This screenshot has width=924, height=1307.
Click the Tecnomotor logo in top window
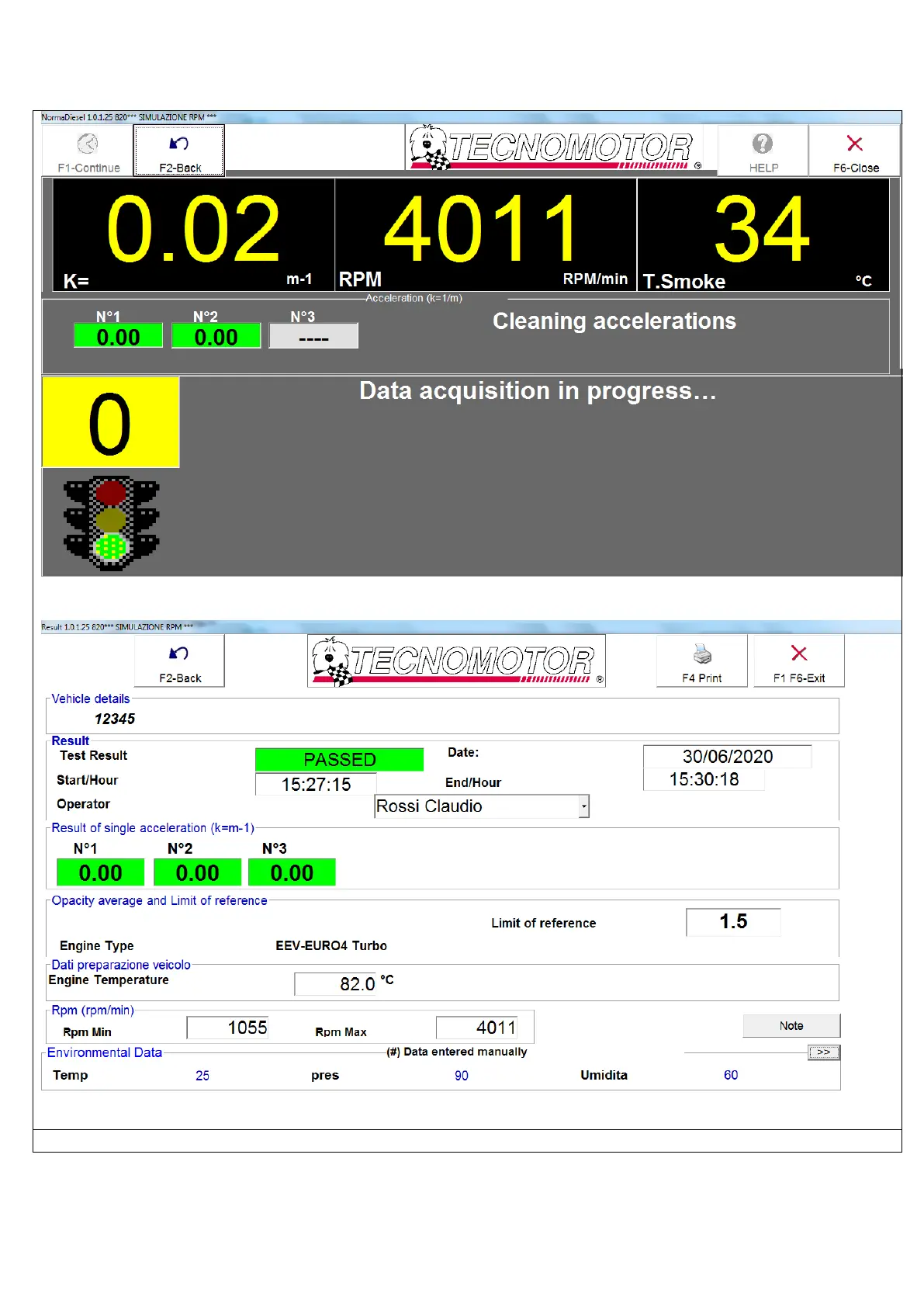[x=554, y=147]
